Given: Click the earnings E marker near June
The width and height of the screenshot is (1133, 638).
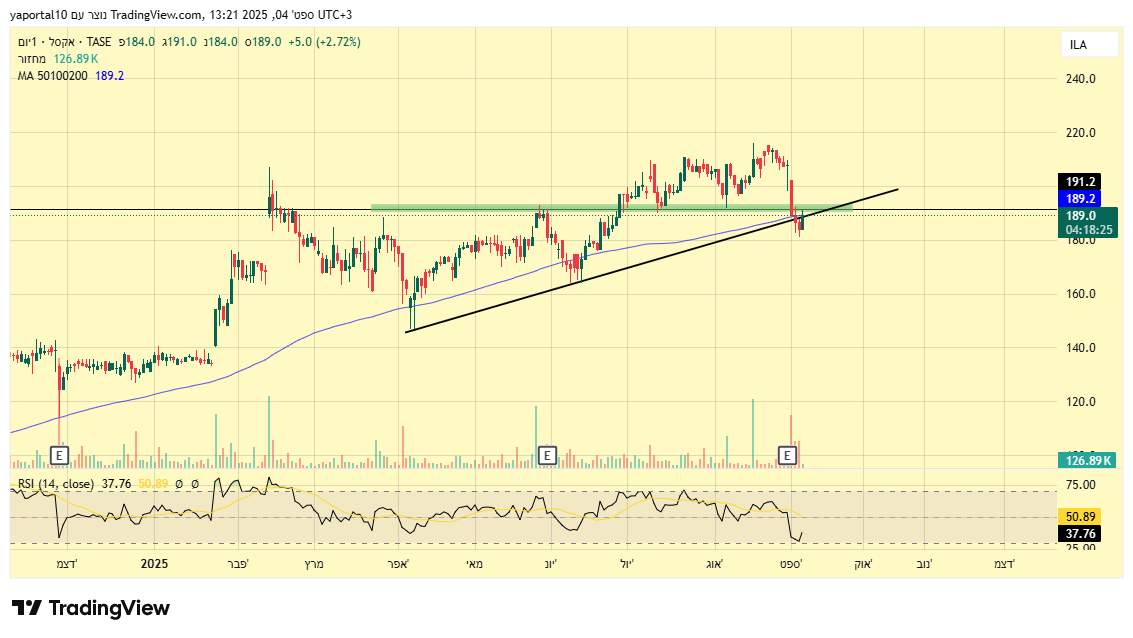Looking at the screenshot, I should (x=548, y=455).
